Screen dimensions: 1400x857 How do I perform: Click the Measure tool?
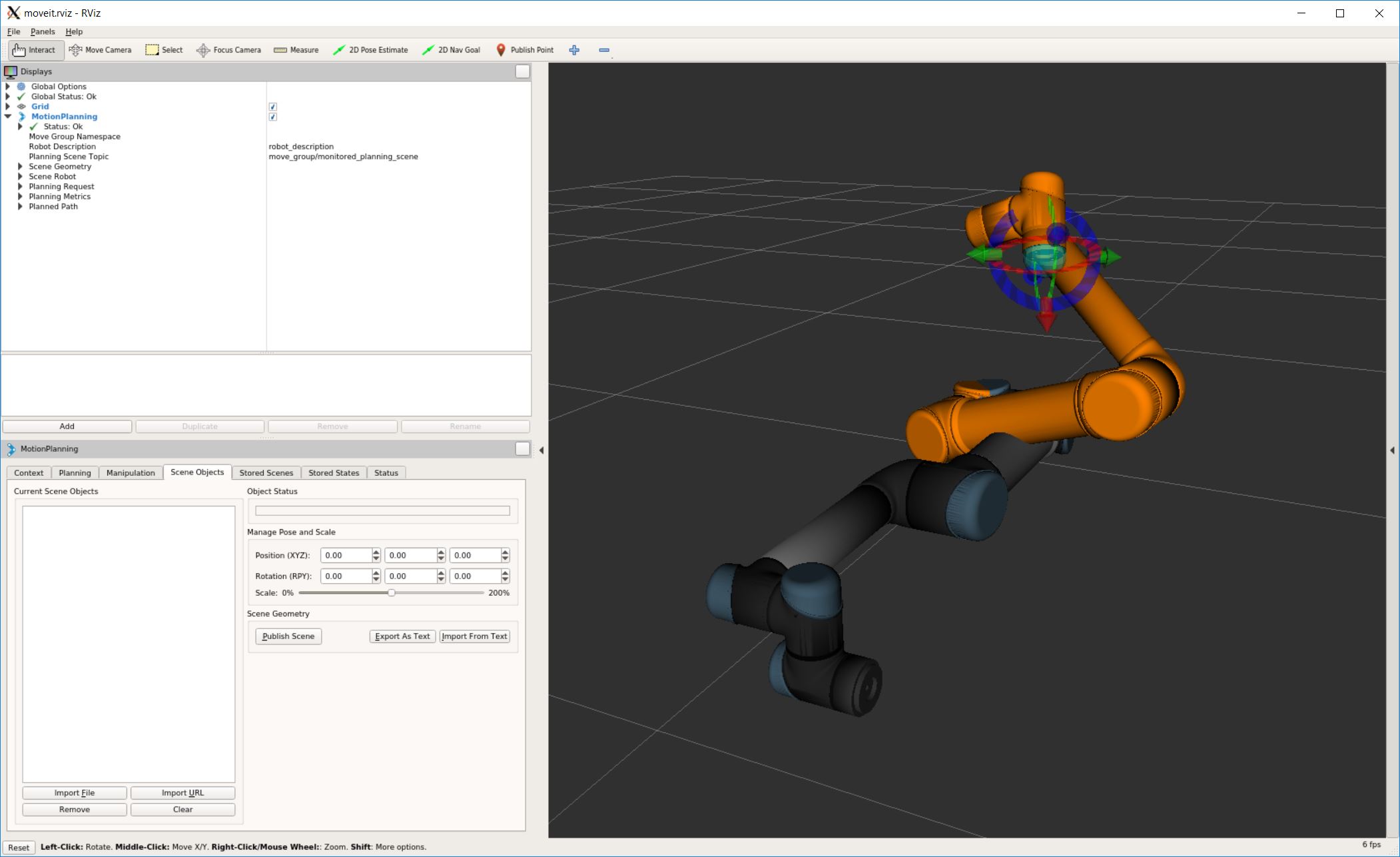click(x=299, y=49)
